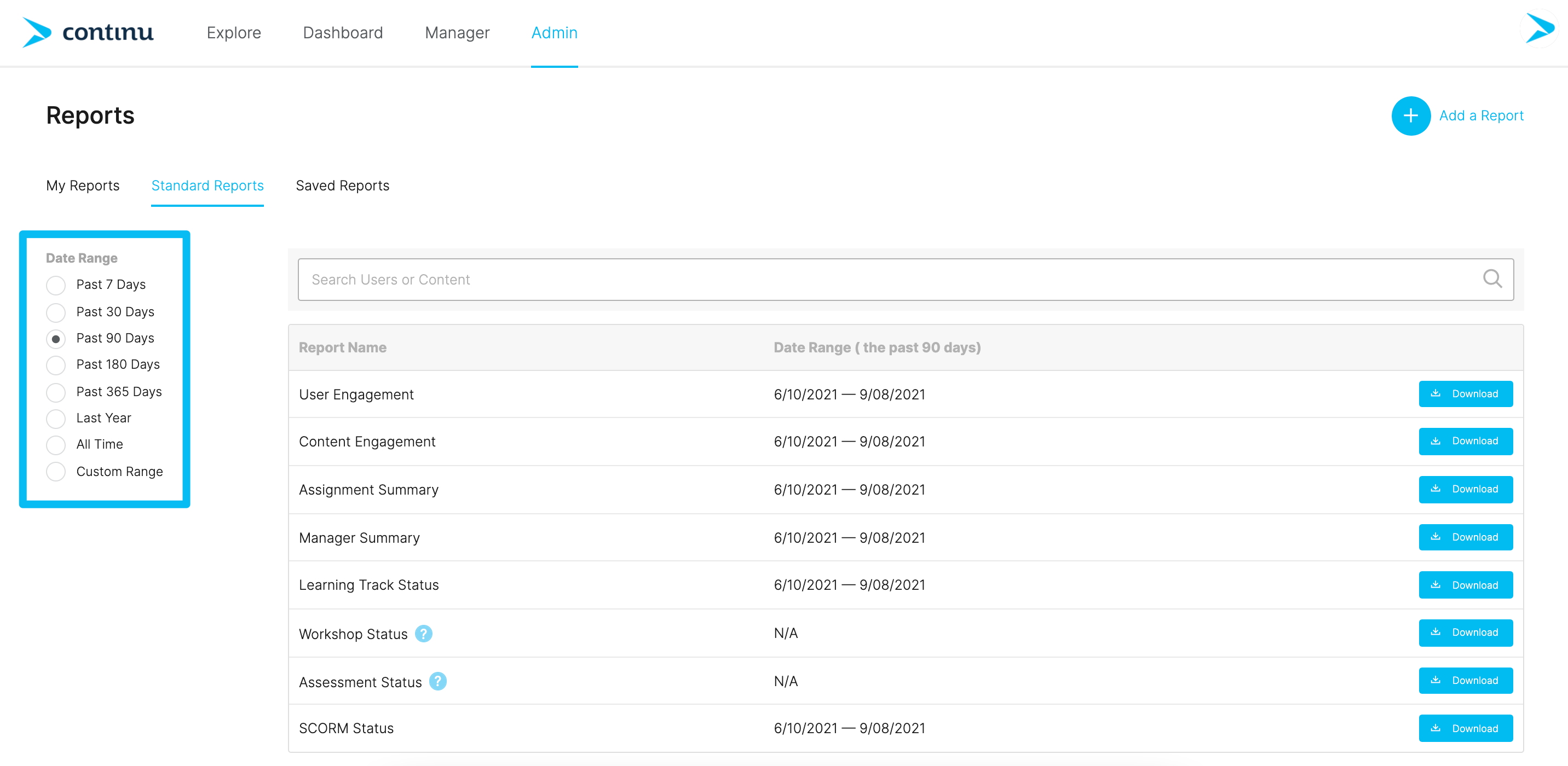Open Assessment Status help question icon
This screenshot has height=766, width=1568.
[x=437, y=681]
